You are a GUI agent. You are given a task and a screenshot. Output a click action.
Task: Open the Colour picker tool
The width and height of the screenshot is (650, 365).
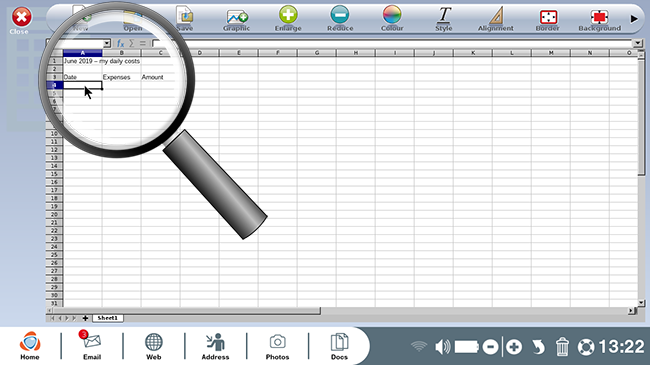pyautogui.click(x=392, y=18)
